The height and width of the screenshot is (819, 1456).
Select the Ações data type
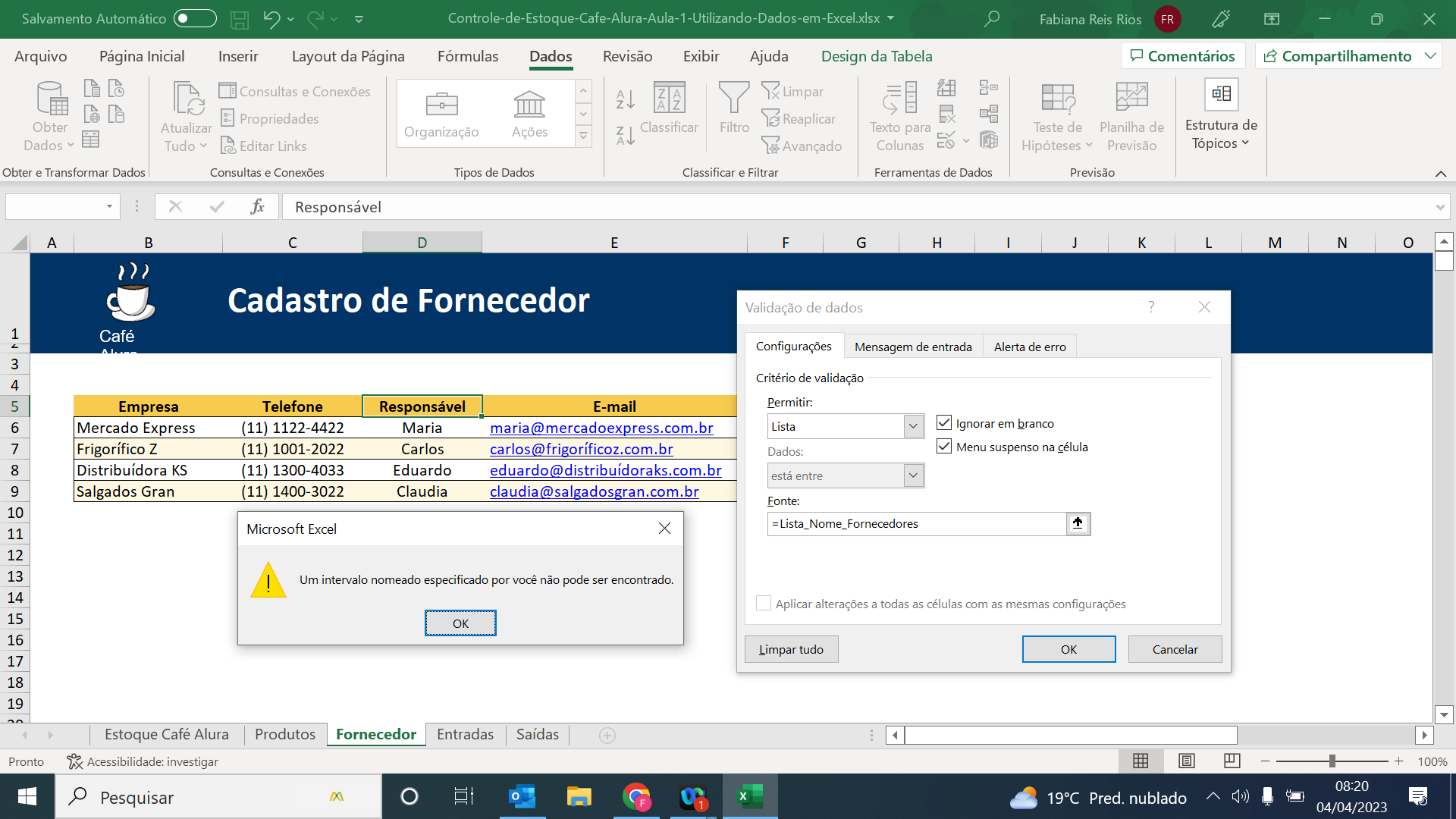coord(529,114)
